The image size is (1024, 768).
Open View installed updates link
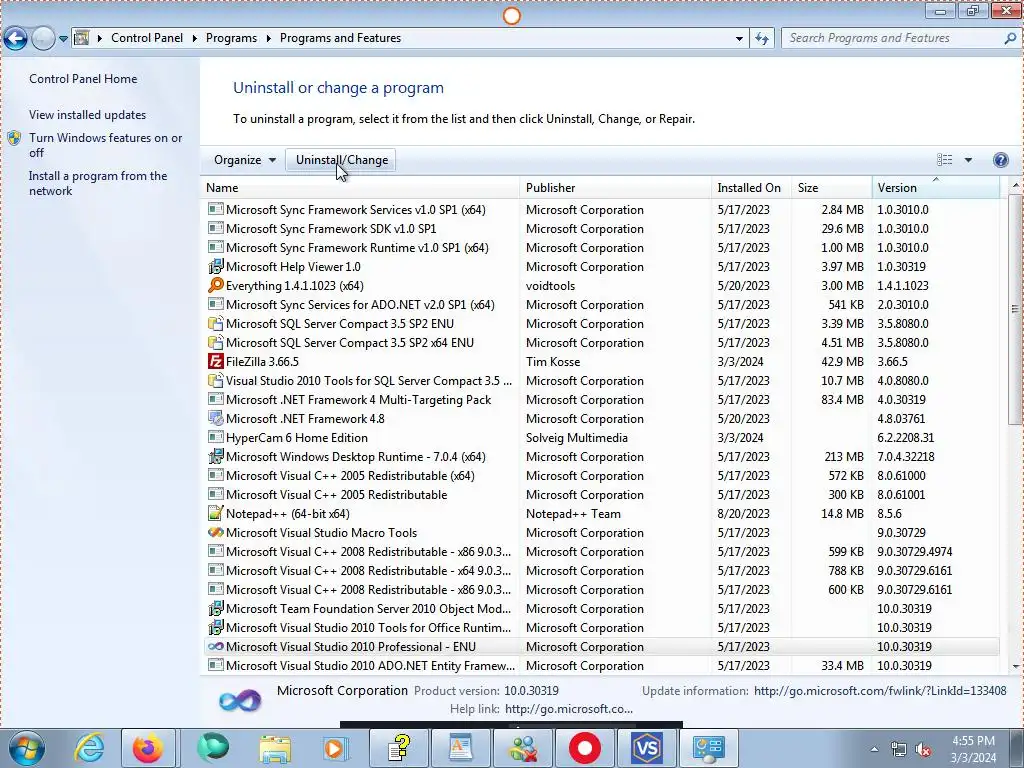point(88,115)
